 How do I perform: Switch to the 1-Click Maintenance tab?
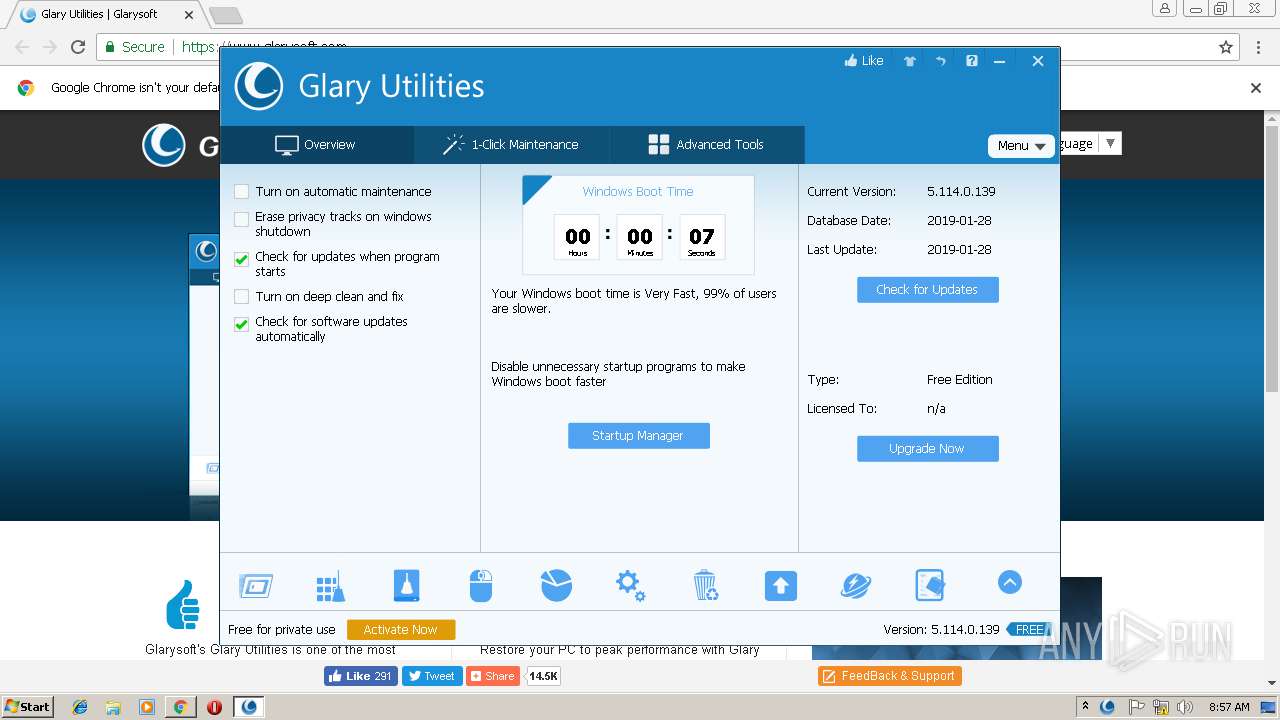click(511, 145)
